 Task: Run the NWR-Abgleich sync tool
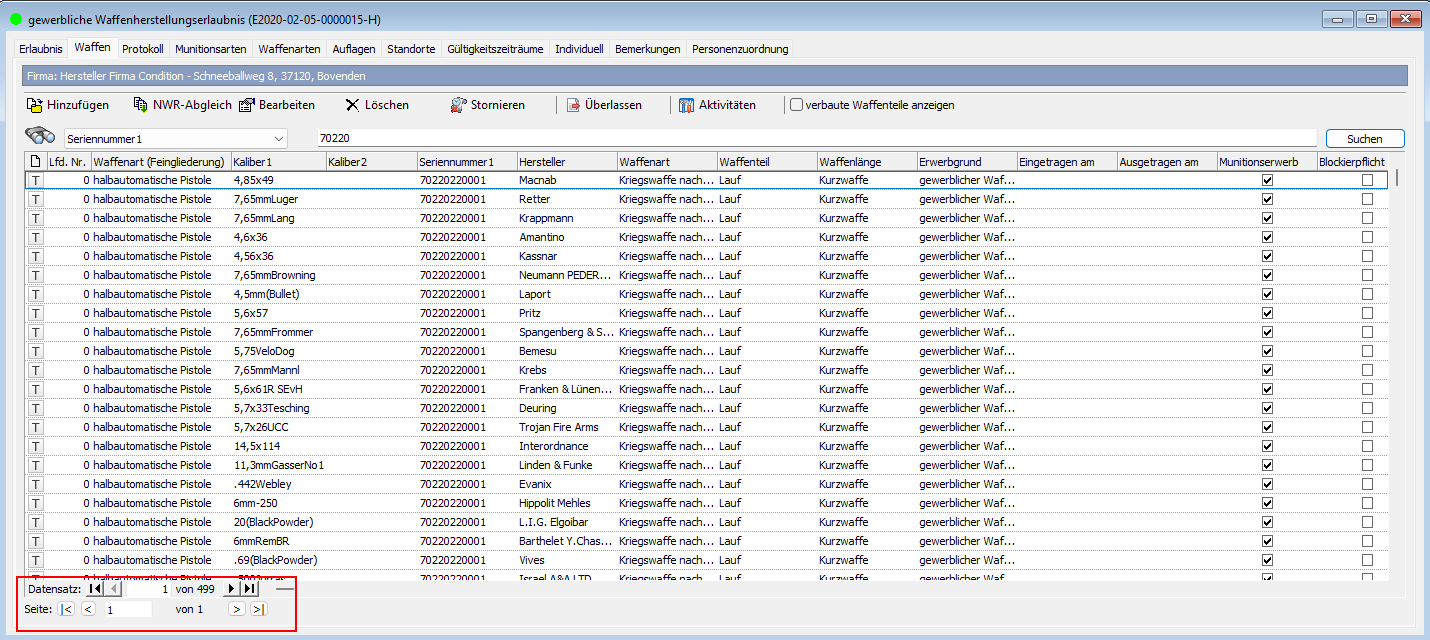point(141,105)
